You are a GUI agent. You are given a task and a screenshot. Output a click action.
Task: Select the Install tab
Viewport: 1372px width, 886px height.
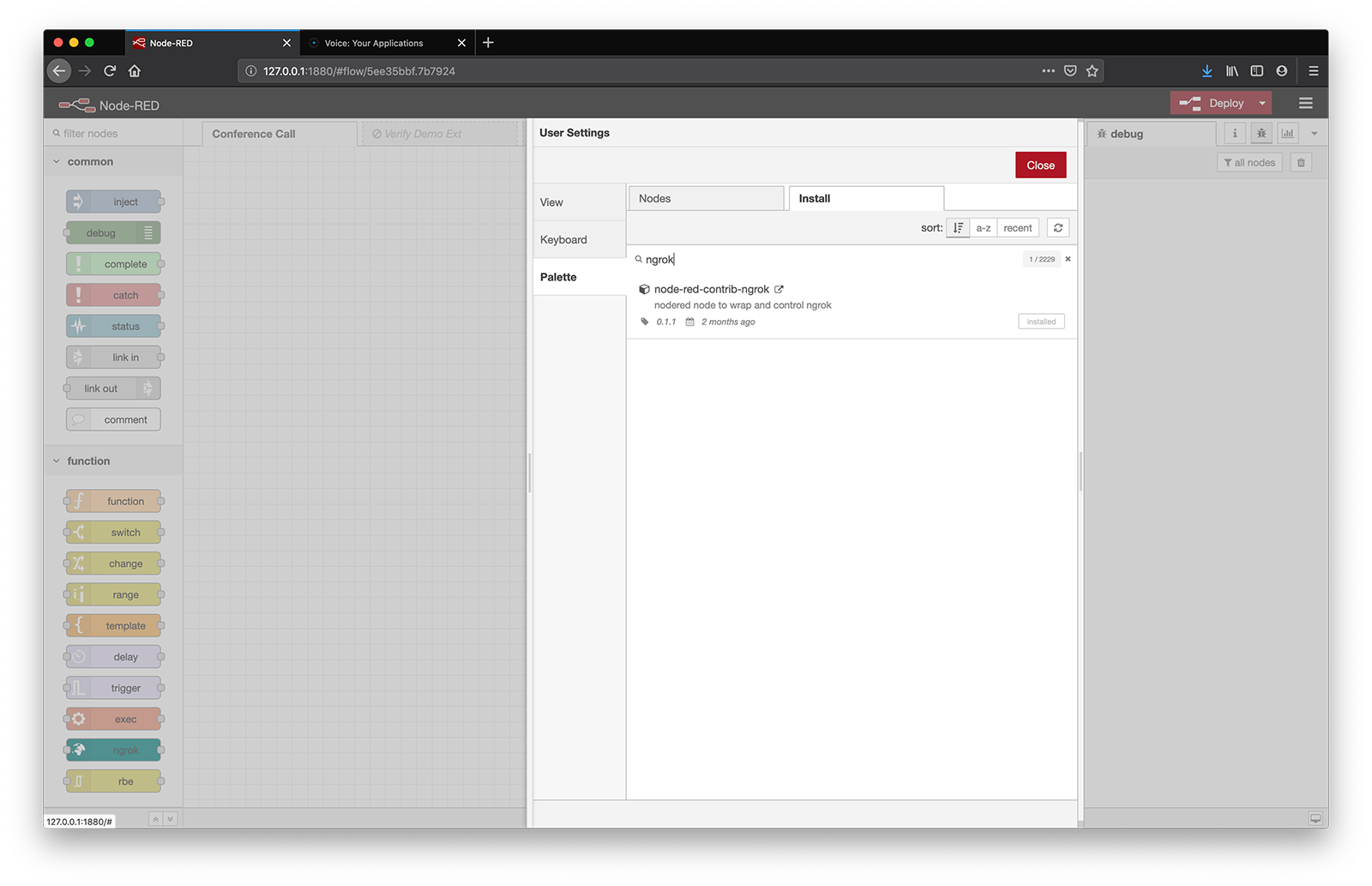click(x=866, y=198)
